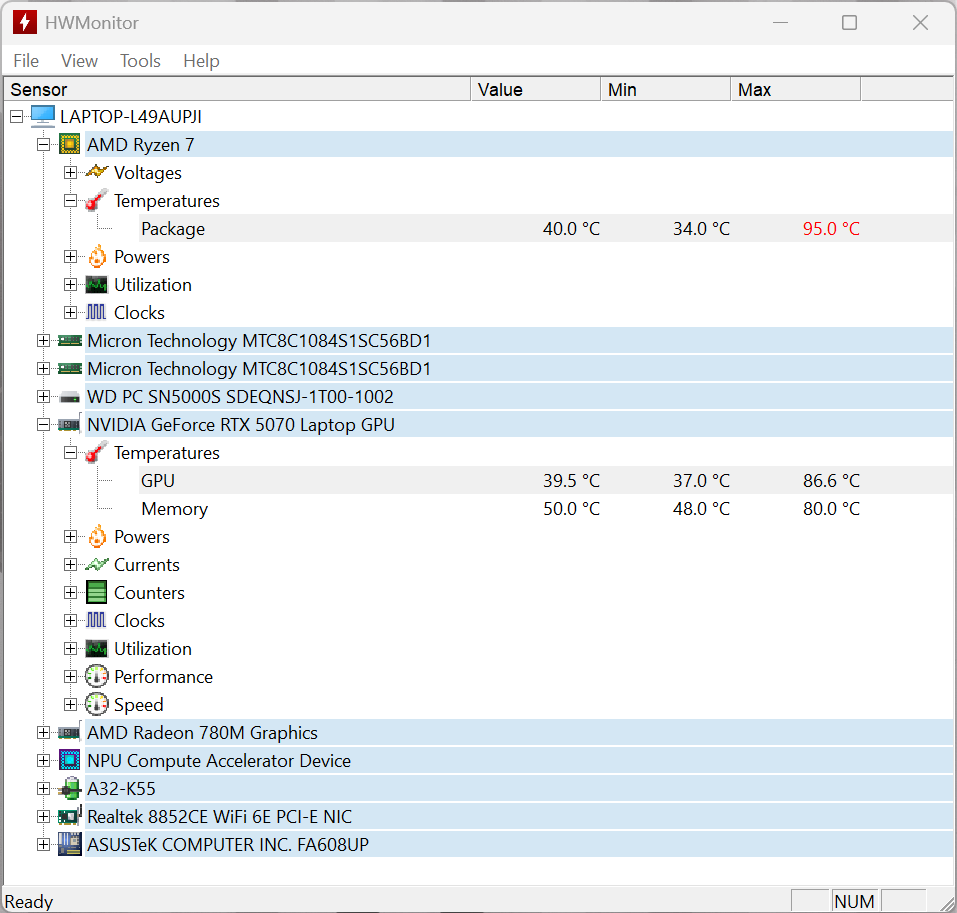Collapse the AMD Ryzen 7 tree node

(43, 145)
